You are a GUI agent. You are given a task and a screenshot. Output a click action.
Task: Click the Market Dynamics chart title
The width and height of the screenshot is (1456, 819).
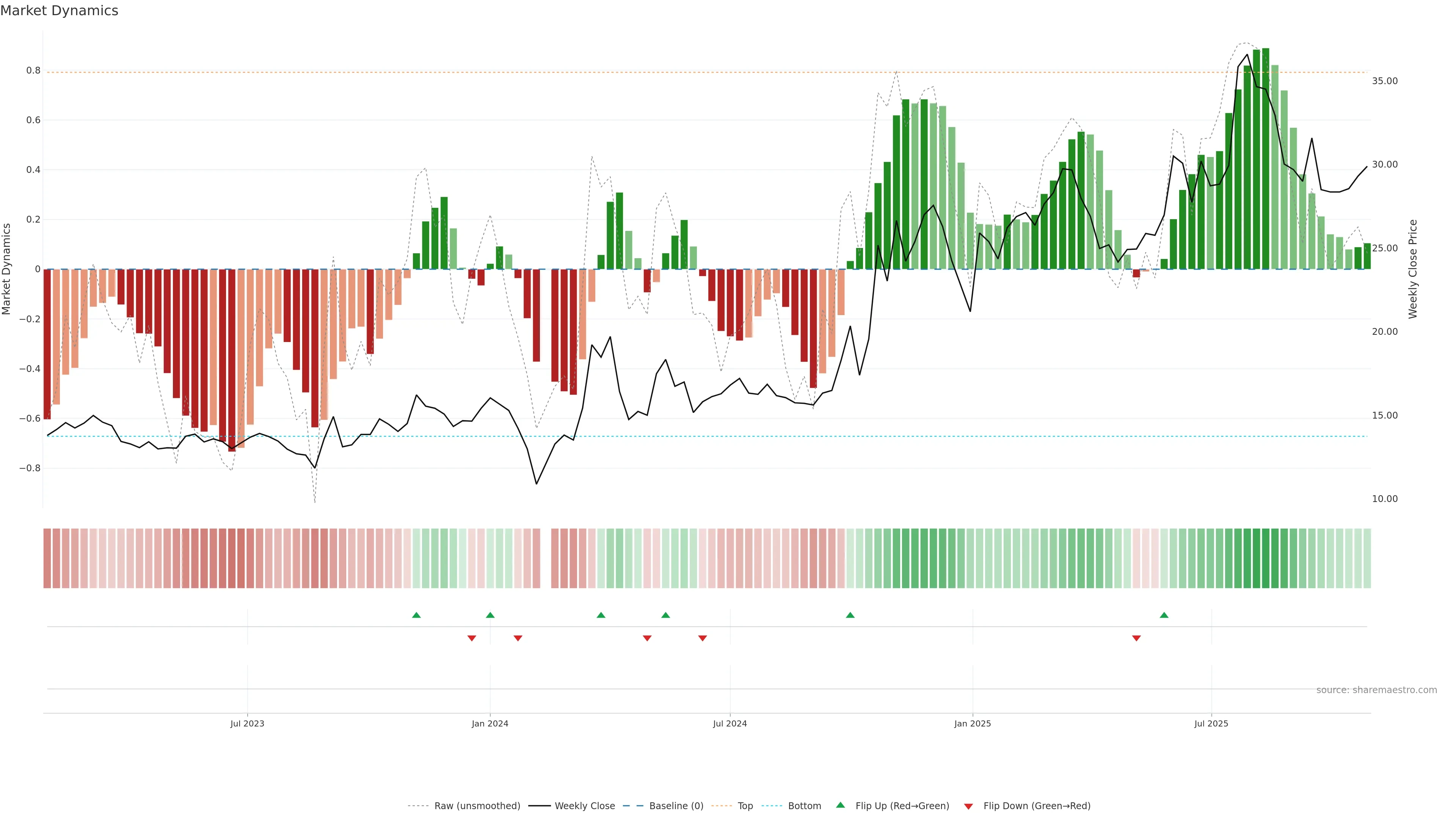[x=60, y=11]
